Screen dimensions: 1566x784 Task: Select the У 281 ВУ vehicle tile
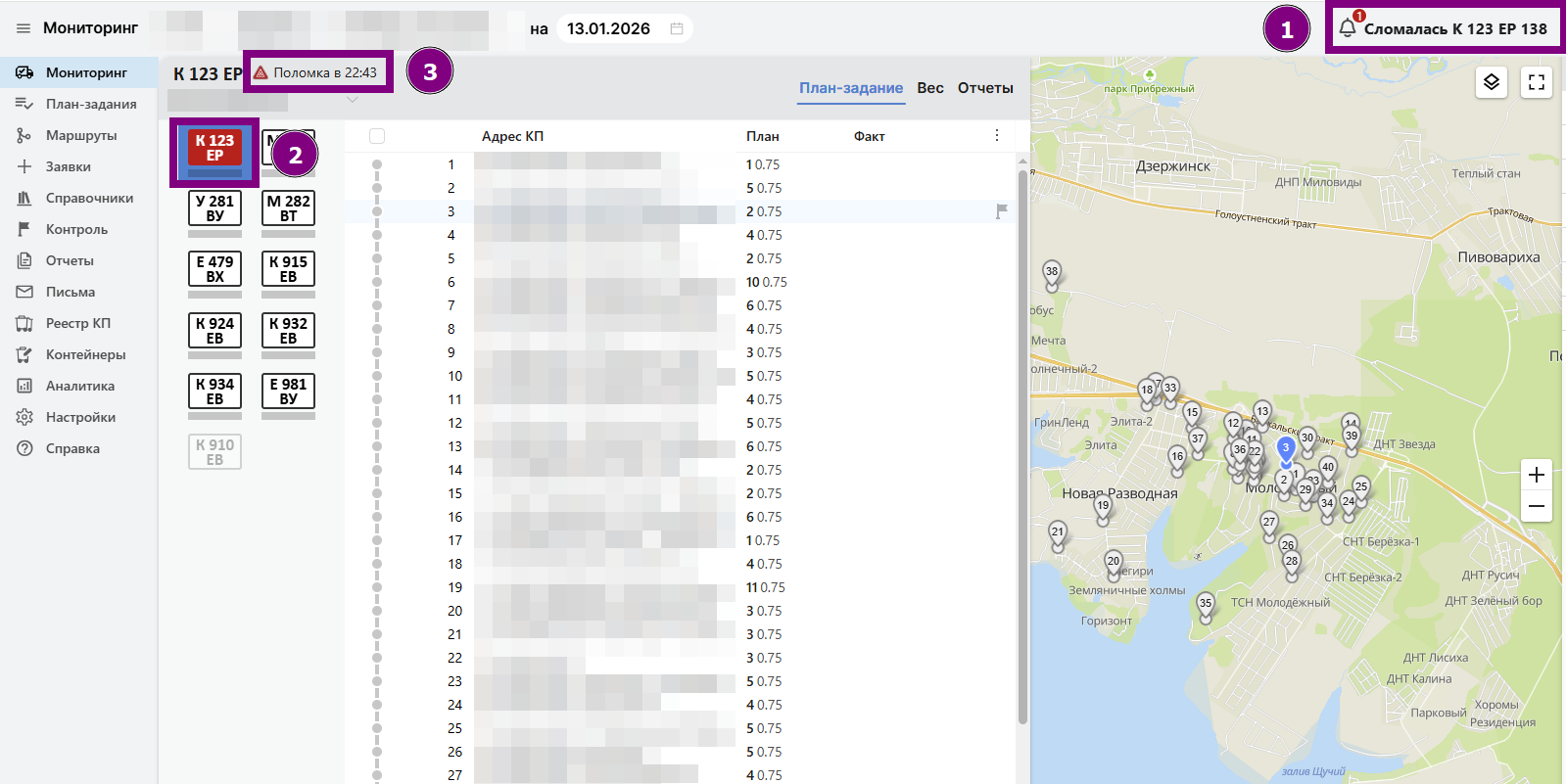click(x=214, y=208)
